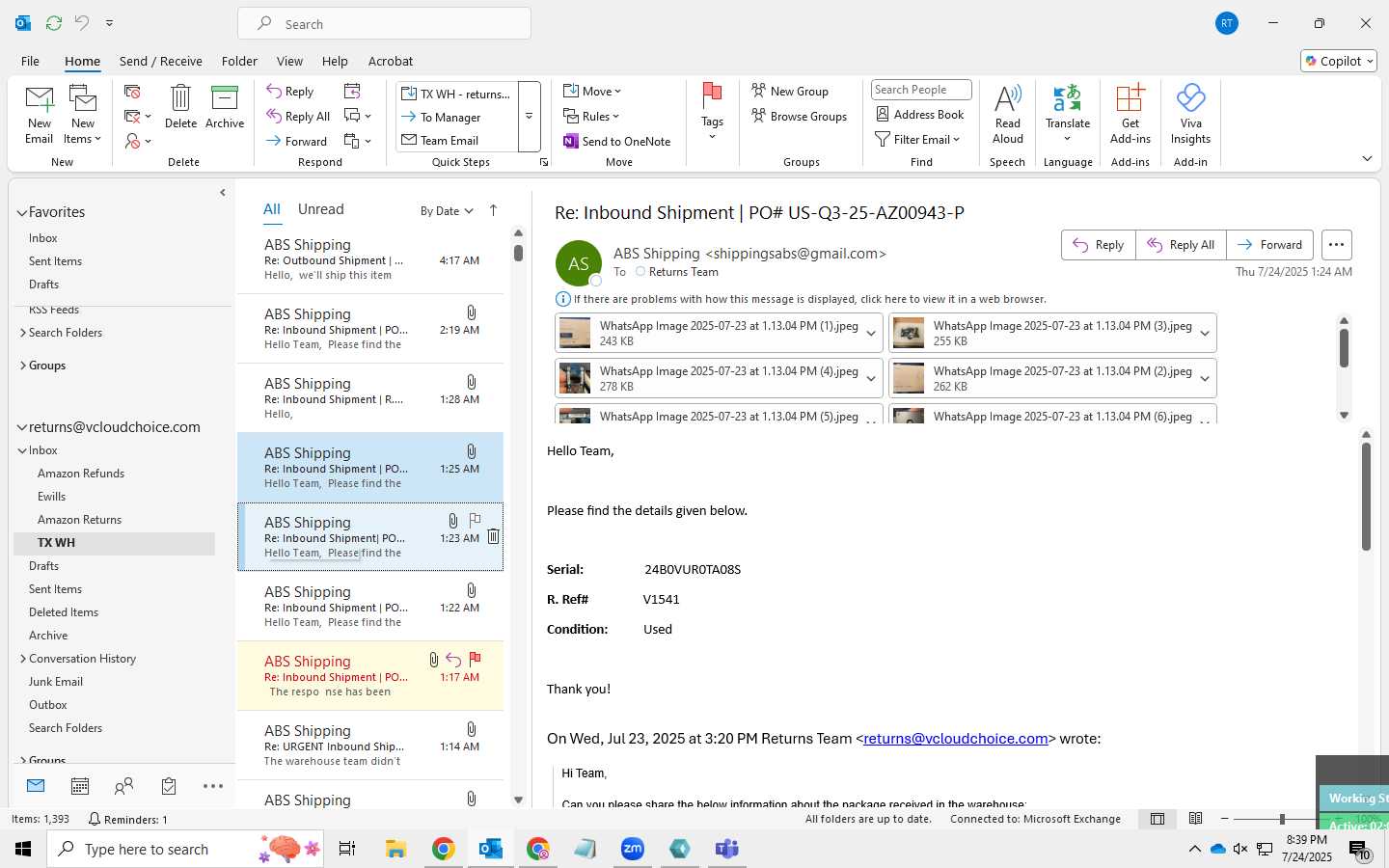1389x868 pixels.
Task: Open the Move dropdown
Action: coord(592,91)
